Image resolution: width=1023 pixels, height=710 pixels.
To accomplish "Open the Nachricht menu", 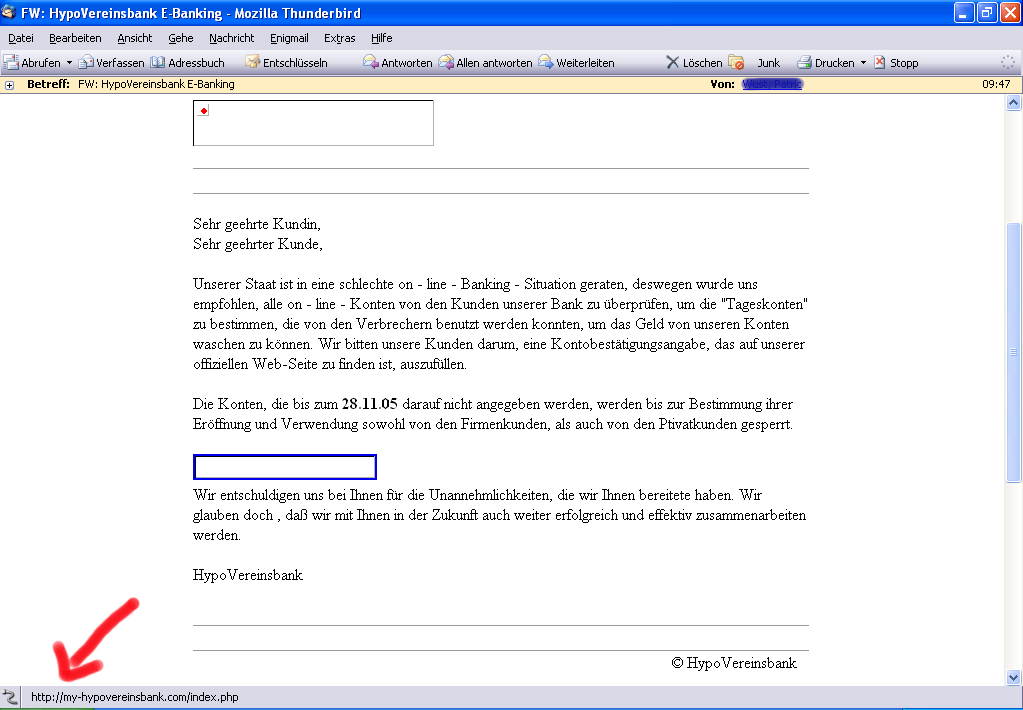I will (x=232, y=38).
